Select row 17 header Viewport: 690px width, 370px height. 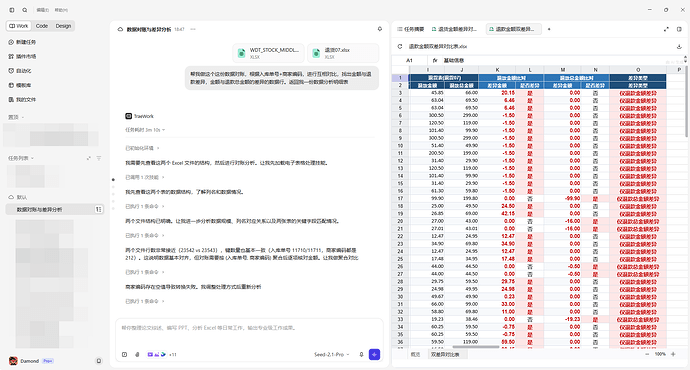pos(400,198)
